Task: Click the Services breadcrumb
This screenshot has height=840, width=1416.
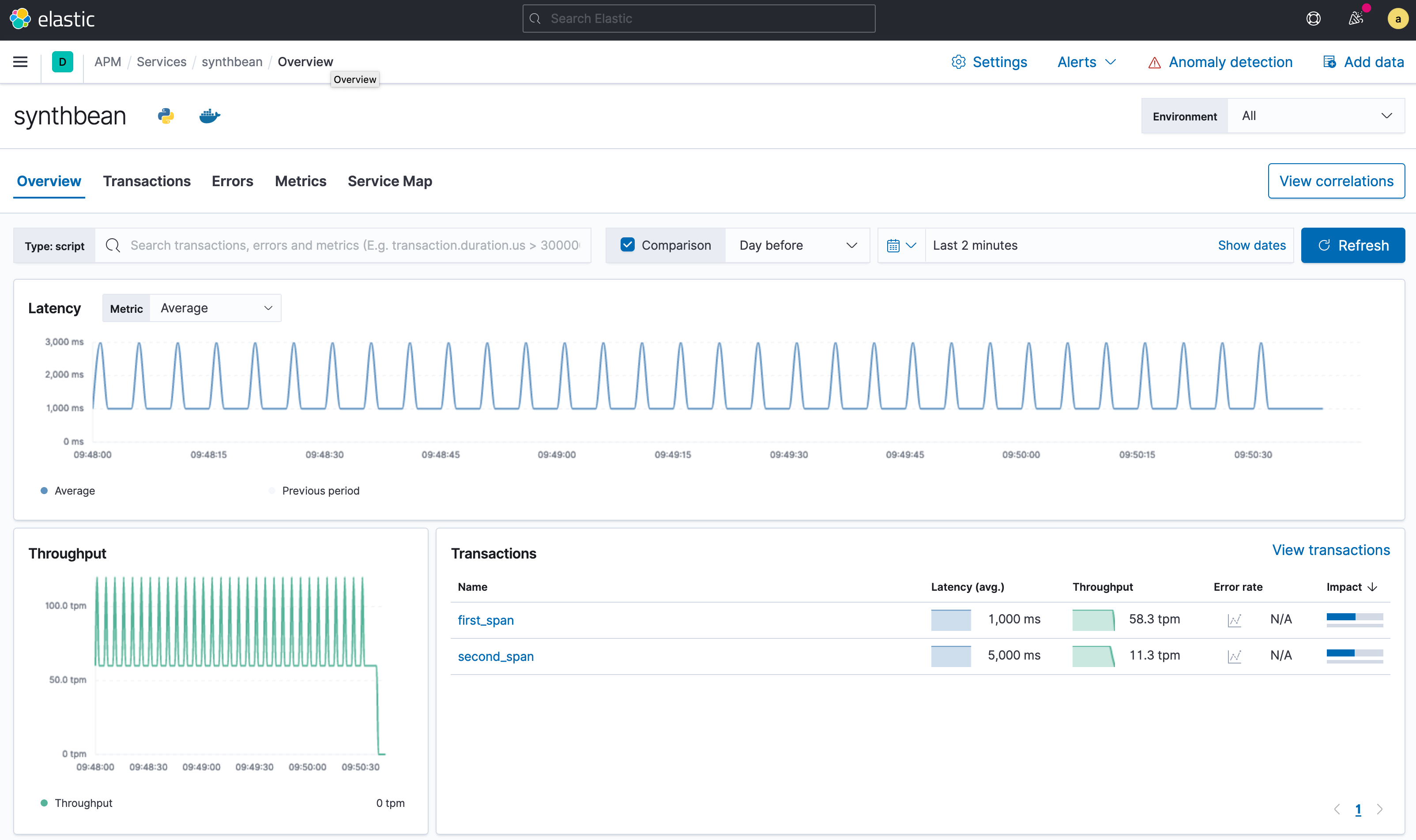Action: click(162, 62)
